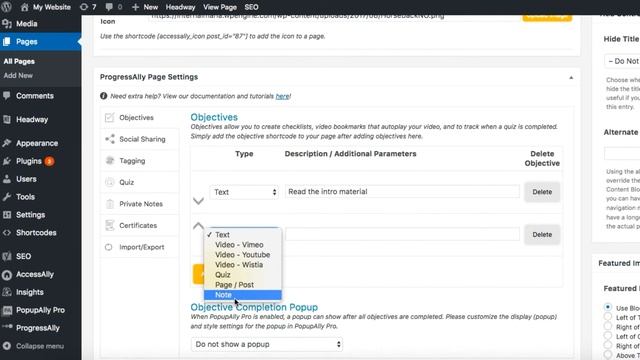Click Headway icon in sidebar
Image resolution: width=640 pixels, height=360 pixels.
[7, 120]
